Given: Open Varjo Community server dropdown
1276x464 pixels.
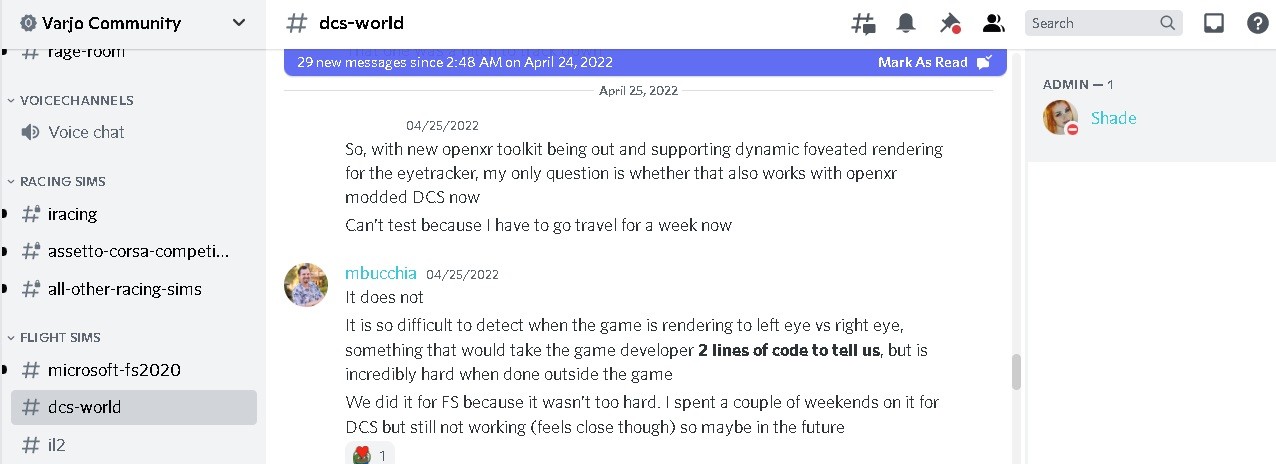Looking at the screenshot, I should [134, 23].
